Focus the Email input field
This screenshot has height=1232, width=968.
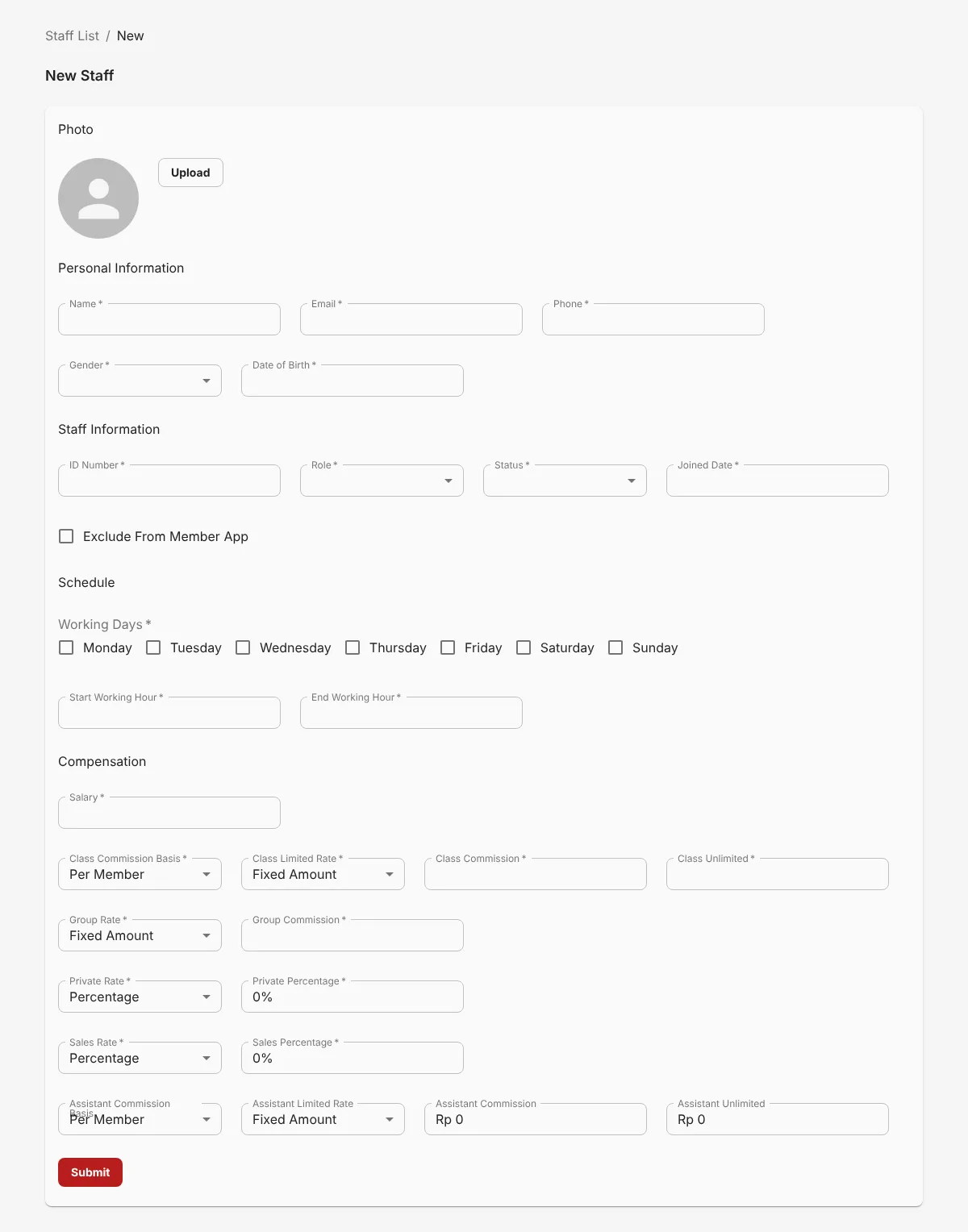click(x=411, y=319)
